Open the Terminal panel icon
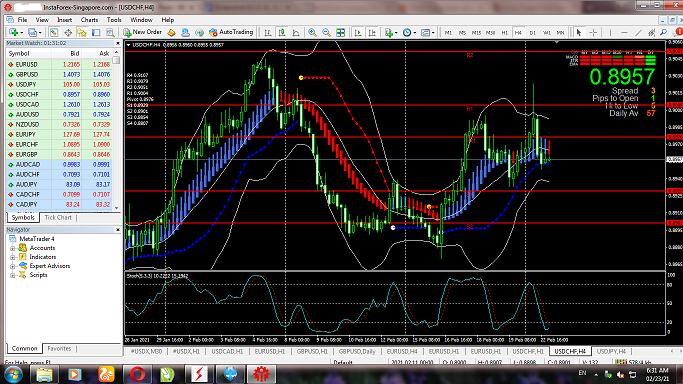 (96, 32)
